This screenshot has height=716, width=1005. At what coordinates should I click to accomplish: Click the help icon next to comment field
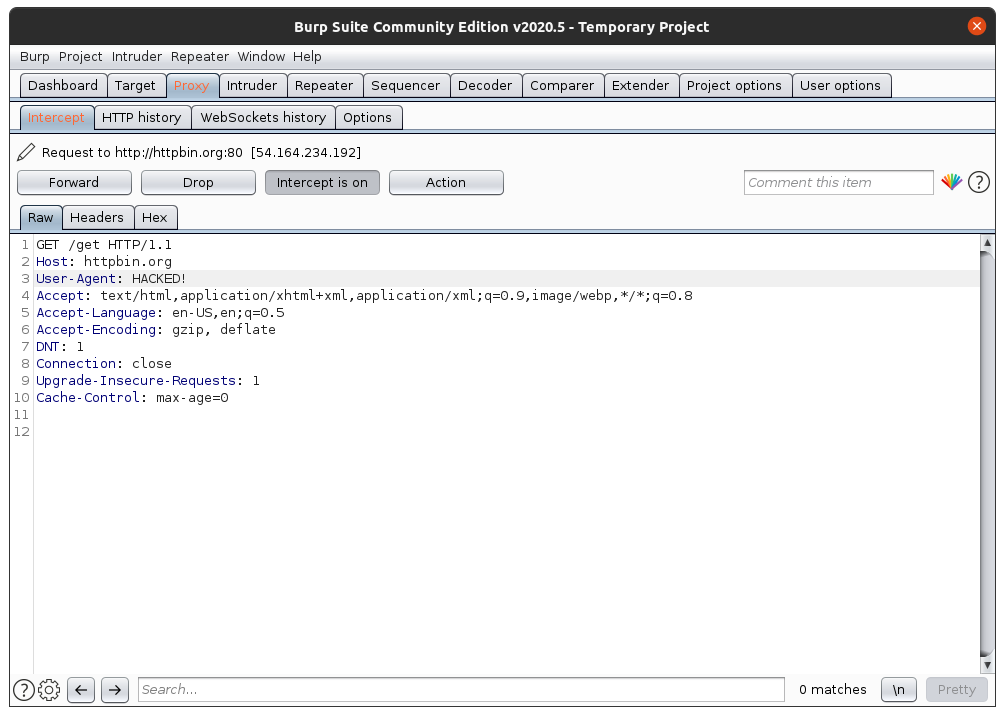pyautogui.click(x=979, y=182)
